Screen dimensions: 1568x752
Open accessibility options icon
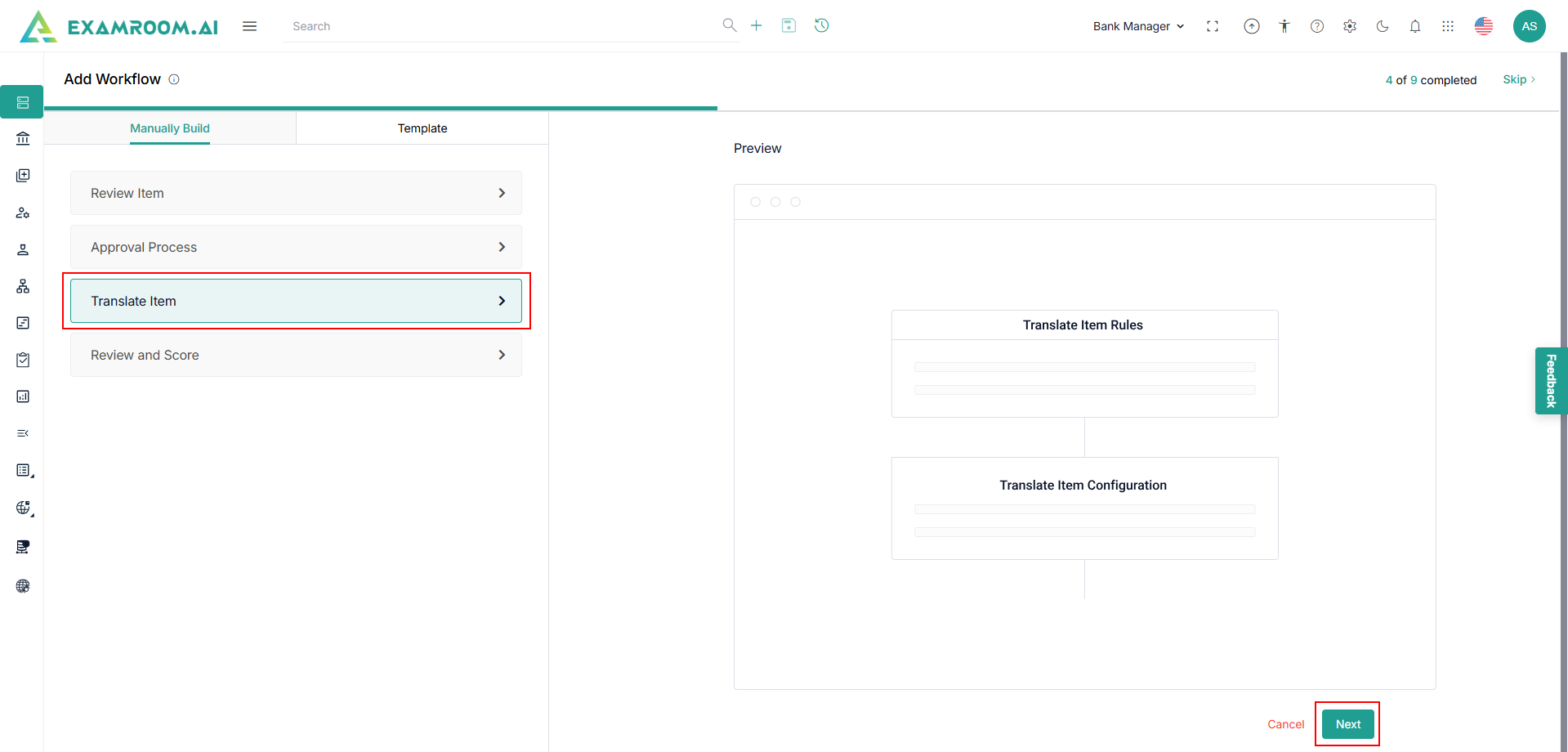coord(1284,26)
